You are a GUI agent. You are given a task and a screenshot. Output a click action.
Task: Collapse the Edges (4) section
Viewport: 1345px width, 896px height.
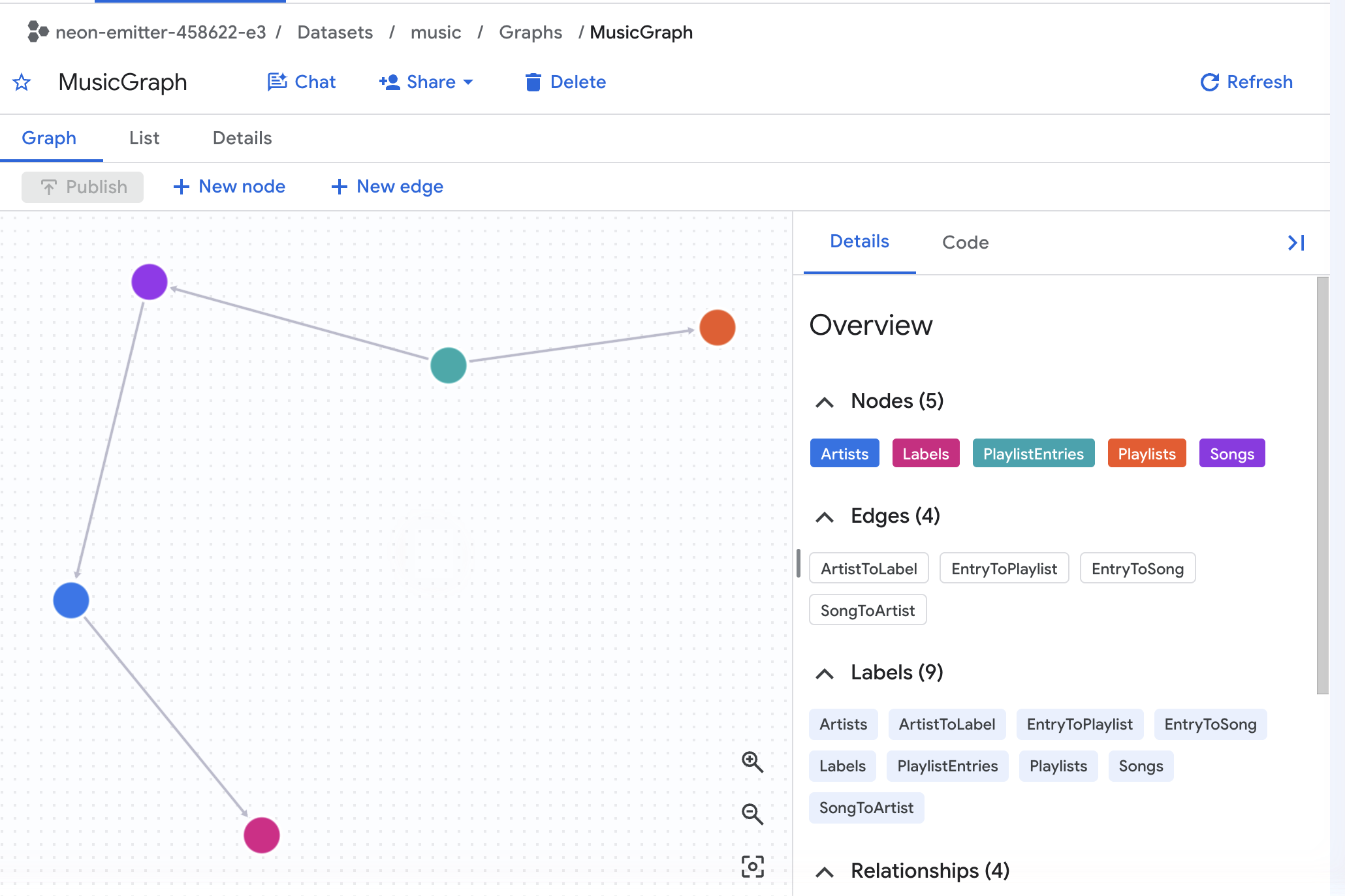coord(825,517)
